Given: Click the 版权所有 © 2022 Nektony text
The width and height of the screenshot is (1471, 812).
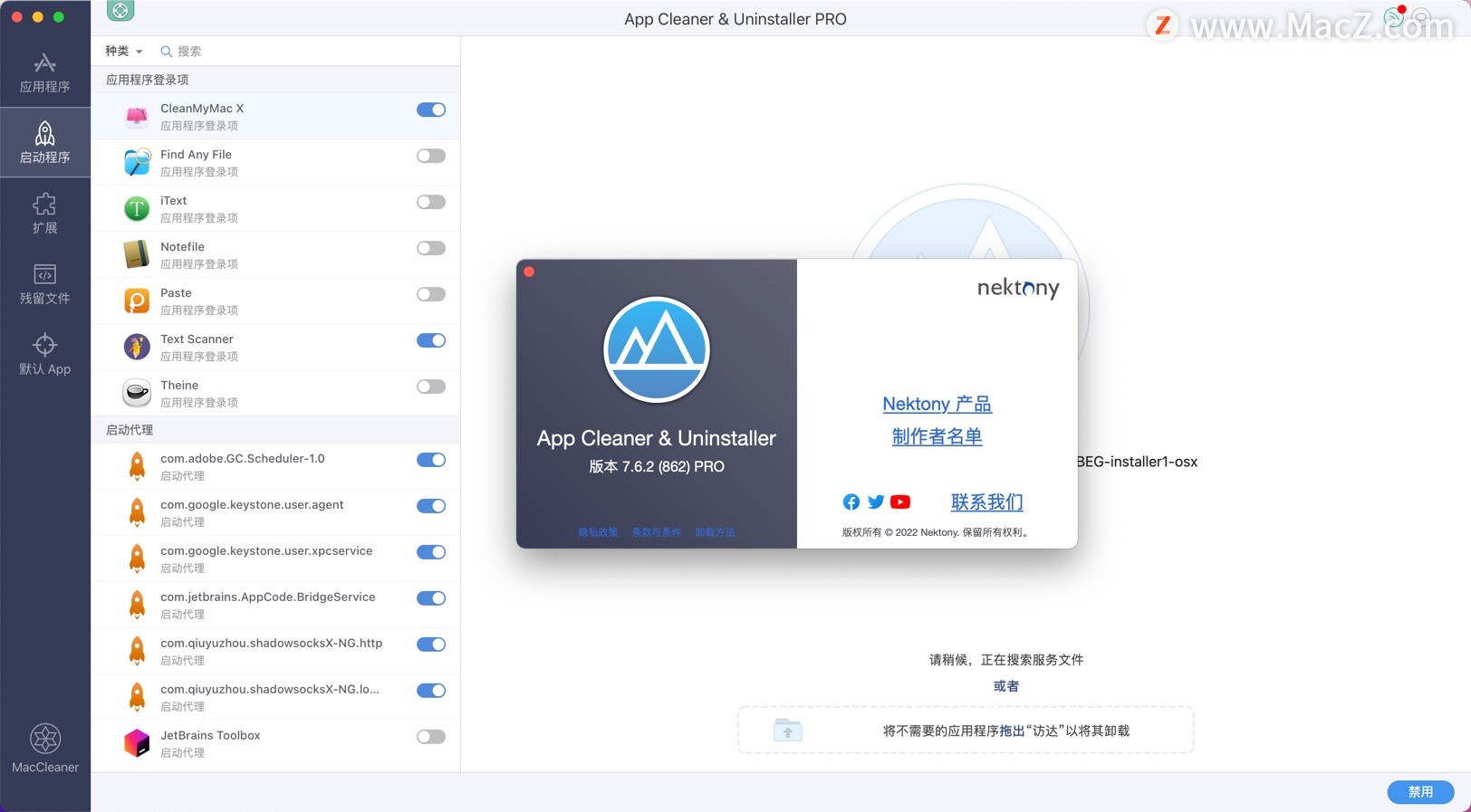Looking at the screenshot, I should point(937,532).
